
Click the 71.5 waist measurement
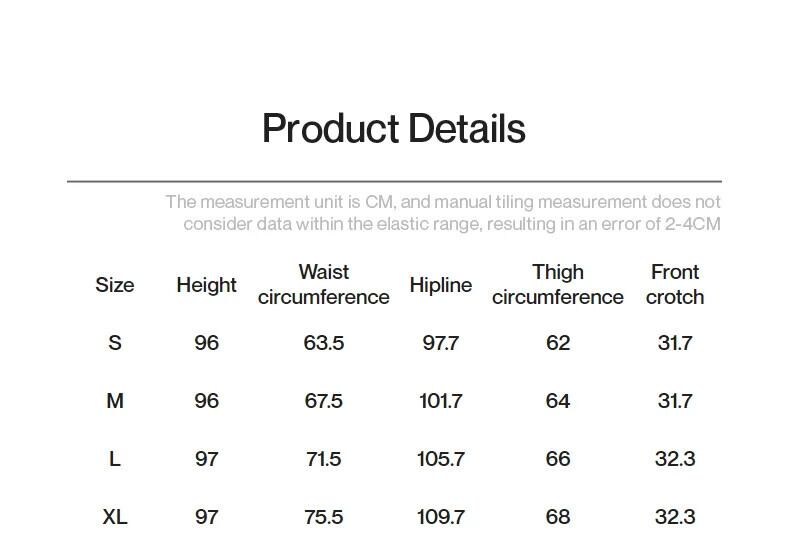click(323, 459)
